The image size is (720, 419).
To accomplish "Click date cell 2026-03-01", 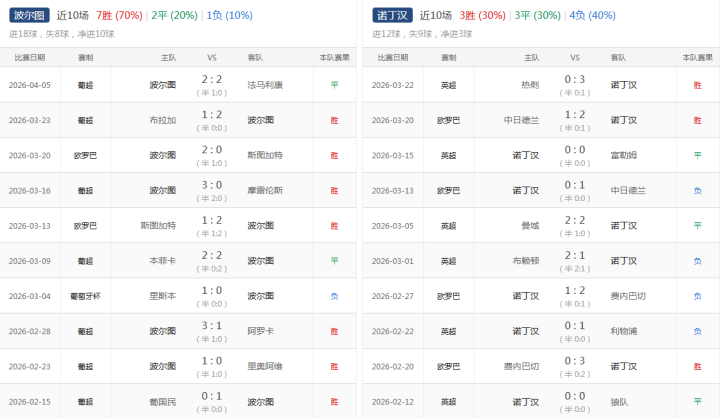I will 393,261.
